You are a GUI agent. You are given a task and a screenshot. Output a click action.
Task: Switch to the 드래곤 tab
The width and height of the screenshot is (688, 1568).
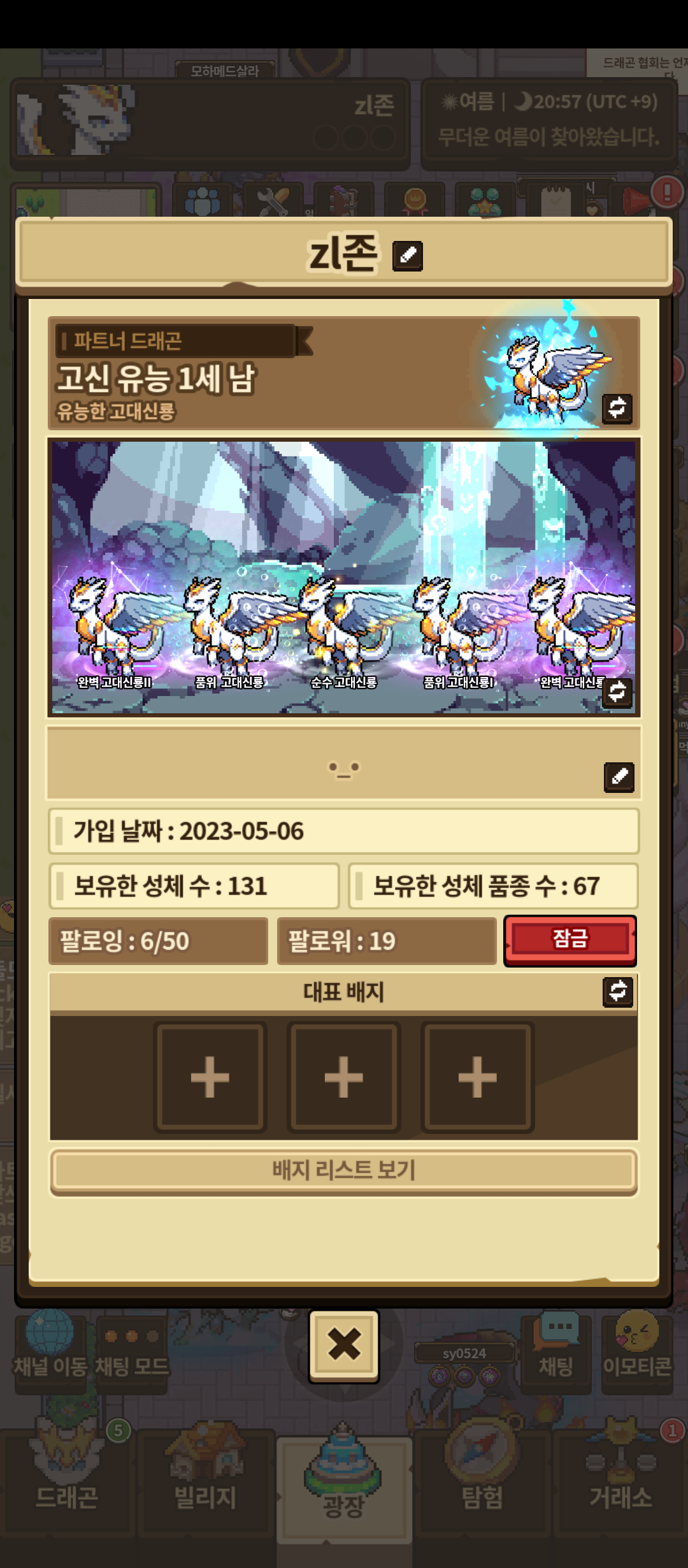[67, 1485]
